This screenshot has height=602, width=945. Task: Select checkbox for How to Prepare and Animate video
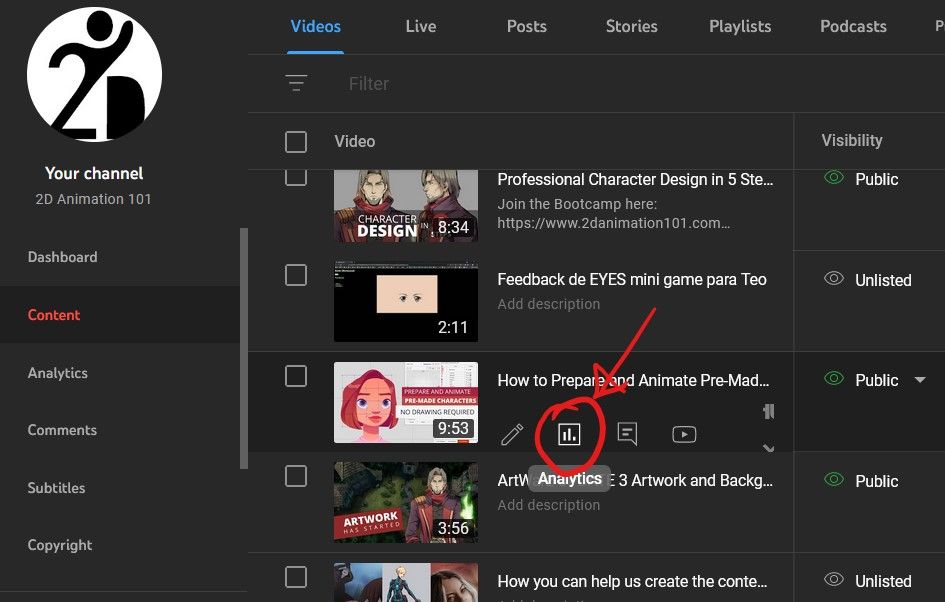tap(296, 376)
